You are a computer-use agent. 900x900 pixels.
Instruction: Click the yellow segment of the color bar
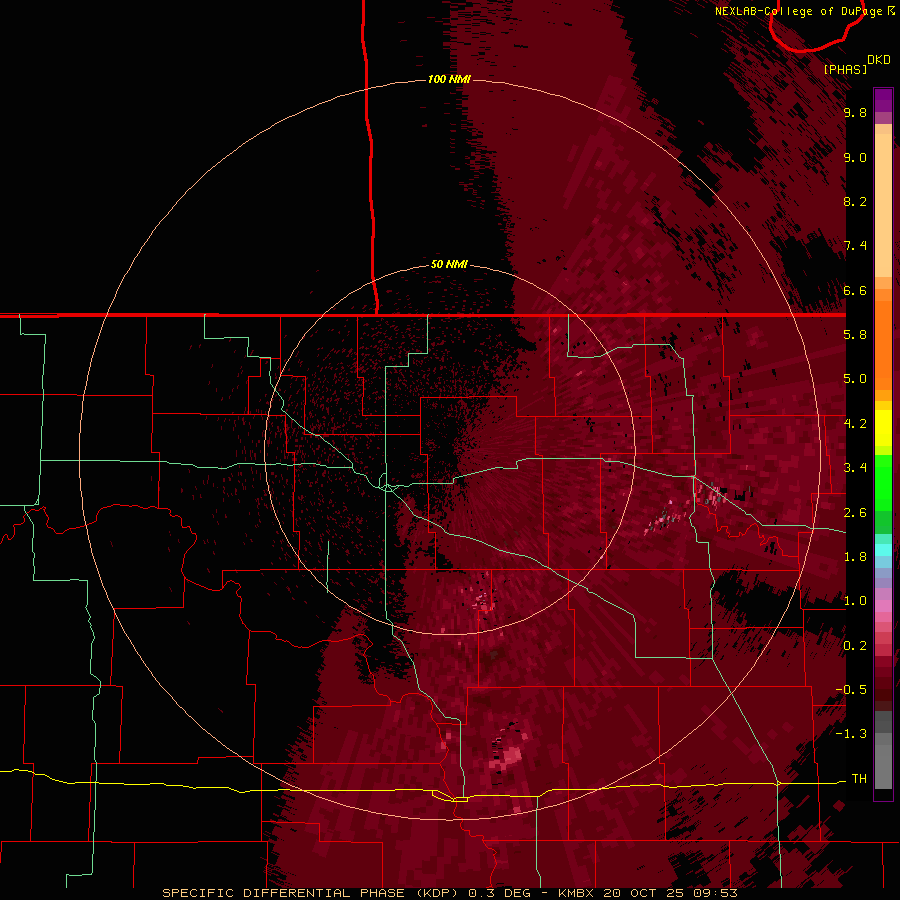(883, 428)
